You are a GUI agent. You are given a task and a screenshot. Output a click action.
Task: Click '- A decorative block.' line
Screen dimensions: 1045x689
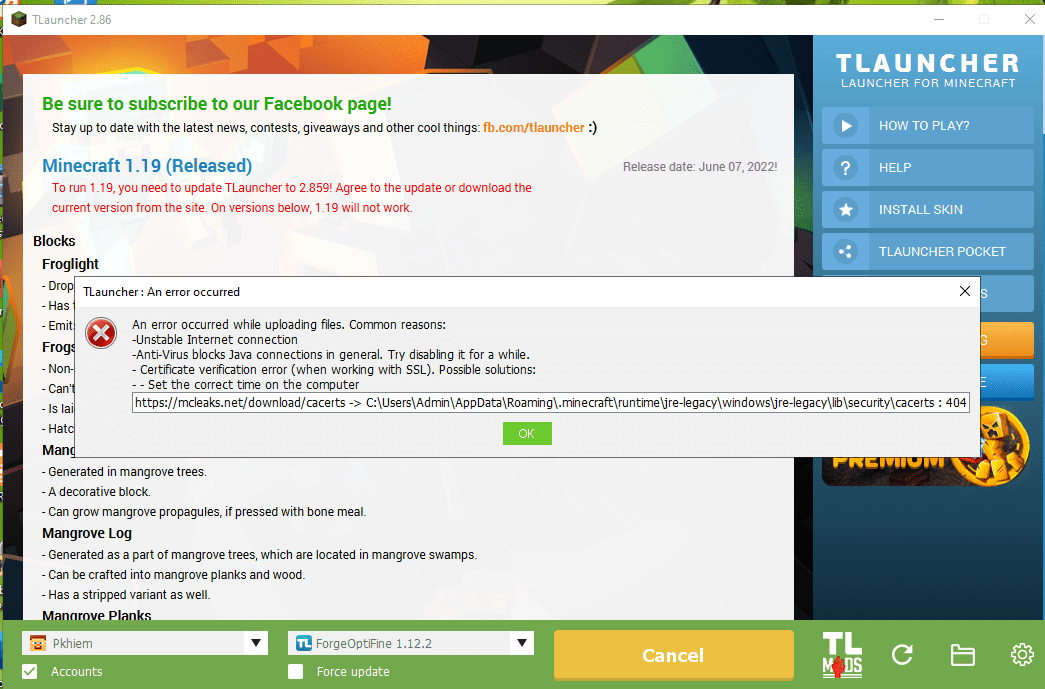(97, 492)
